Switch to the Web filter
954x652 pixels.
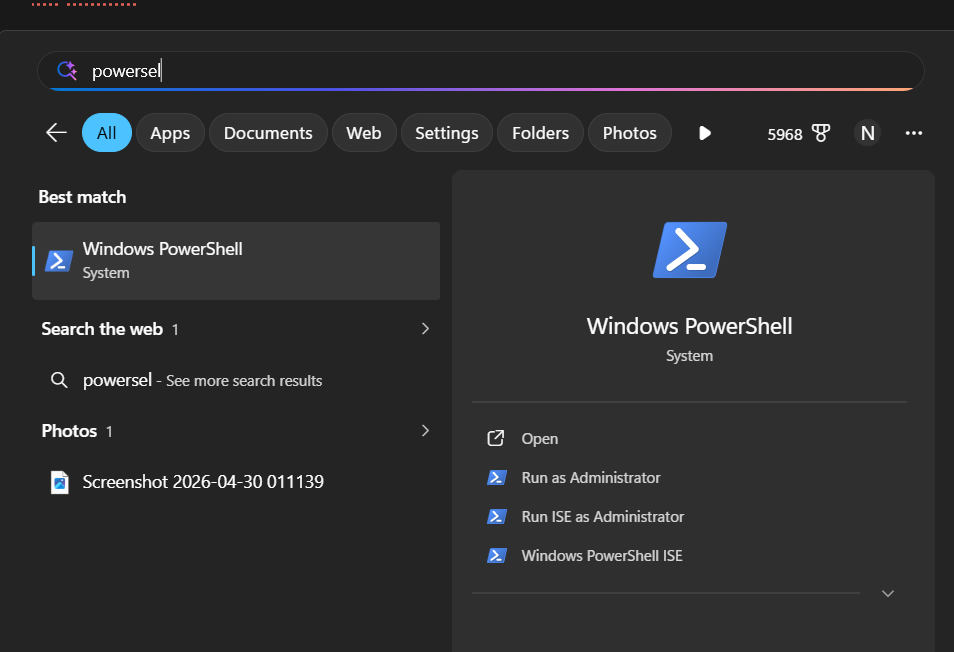(364, 133)
